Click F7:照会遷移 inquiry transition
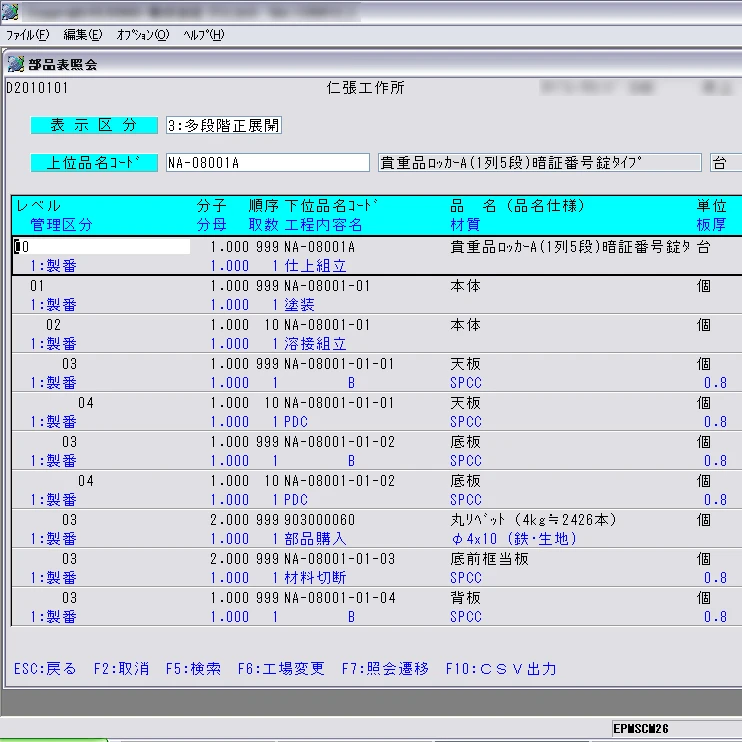The image size is (742, 742). [385, 669]
